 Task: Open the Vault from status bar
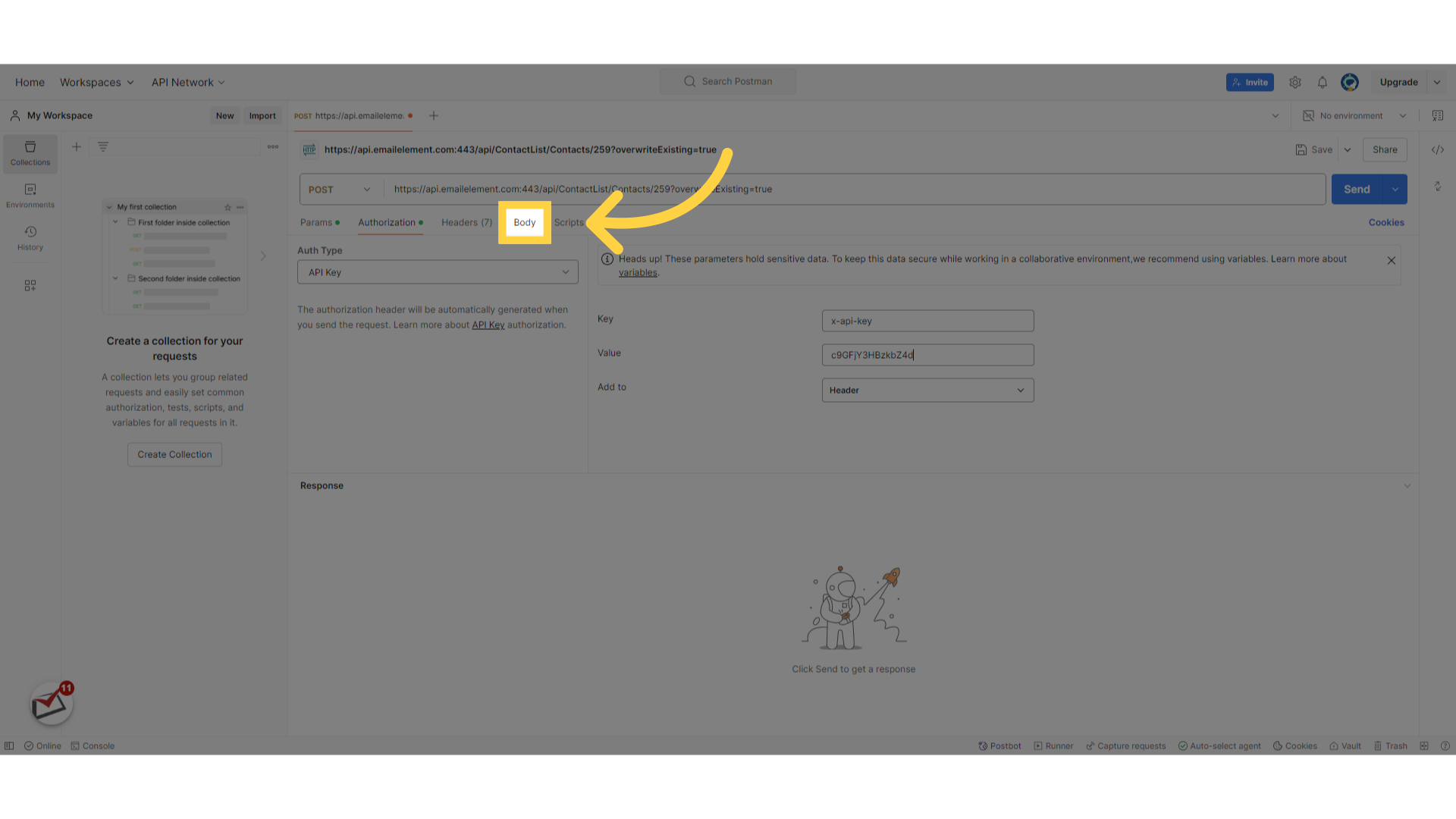pyautogui.click(x=1345, y=746)
